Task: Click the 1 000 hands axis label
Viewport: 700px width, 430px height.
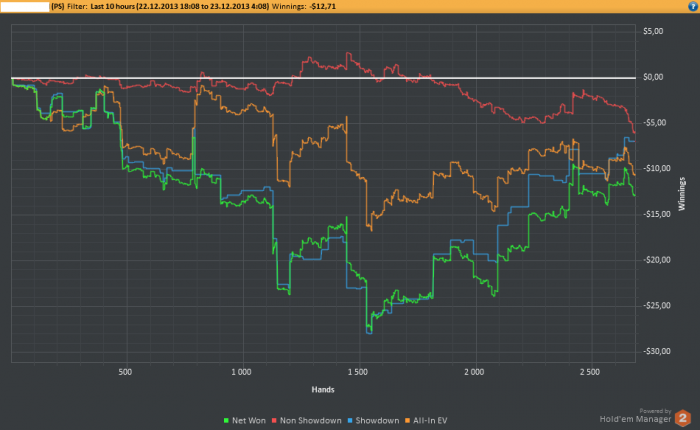Action: point(241,372)
